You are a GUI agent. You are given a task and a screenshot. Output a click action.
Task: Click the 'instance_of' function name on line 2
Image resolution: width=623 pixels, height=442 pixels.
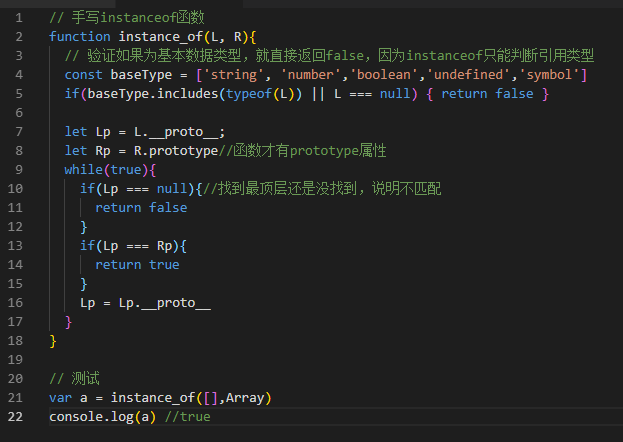pos(161,37)
